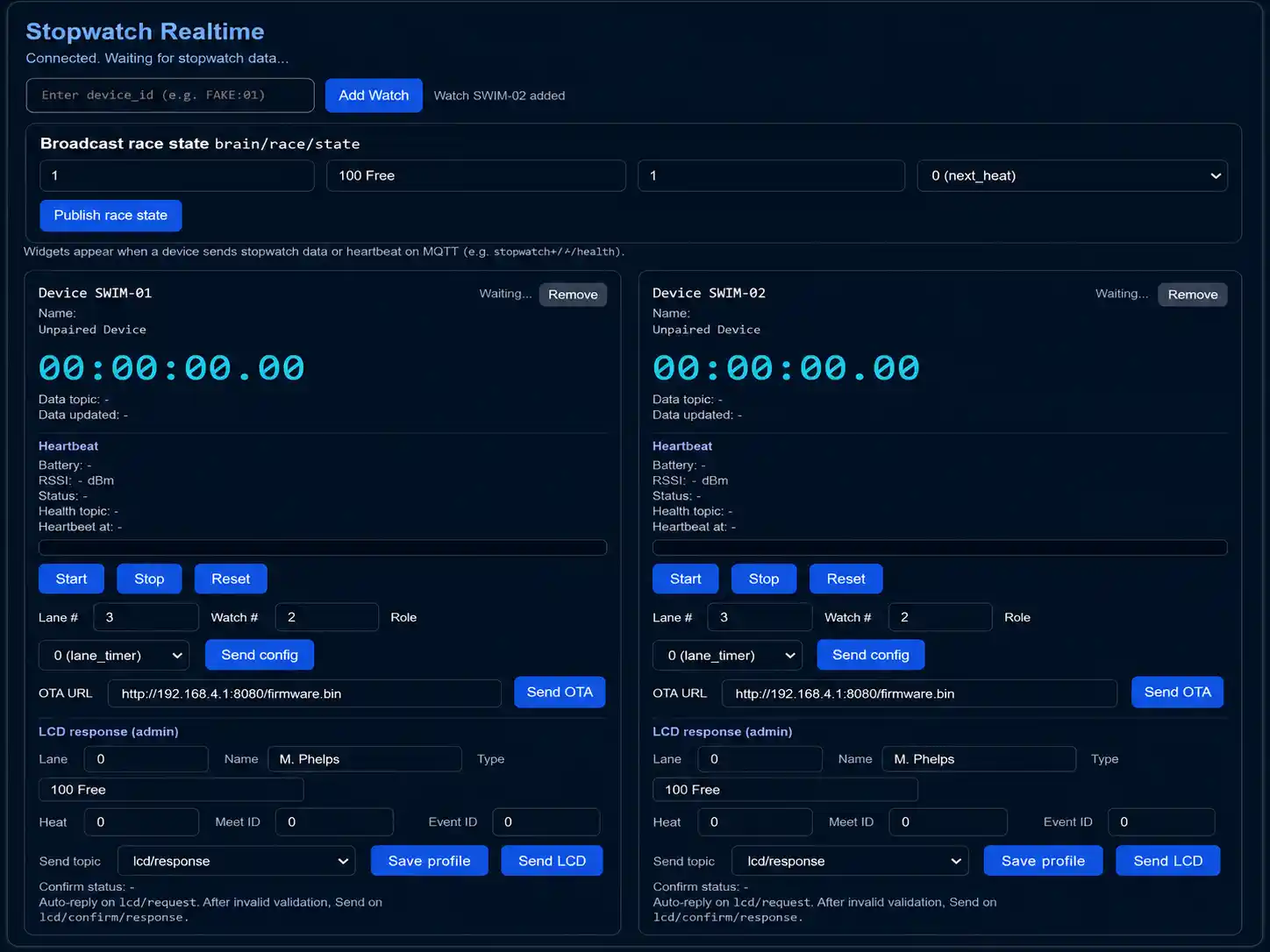Viewport: 1270px width, 952px height.
Task: Click SWIM-02 Event ID field
Action: pyautogui.click(x=1161, y=822)
